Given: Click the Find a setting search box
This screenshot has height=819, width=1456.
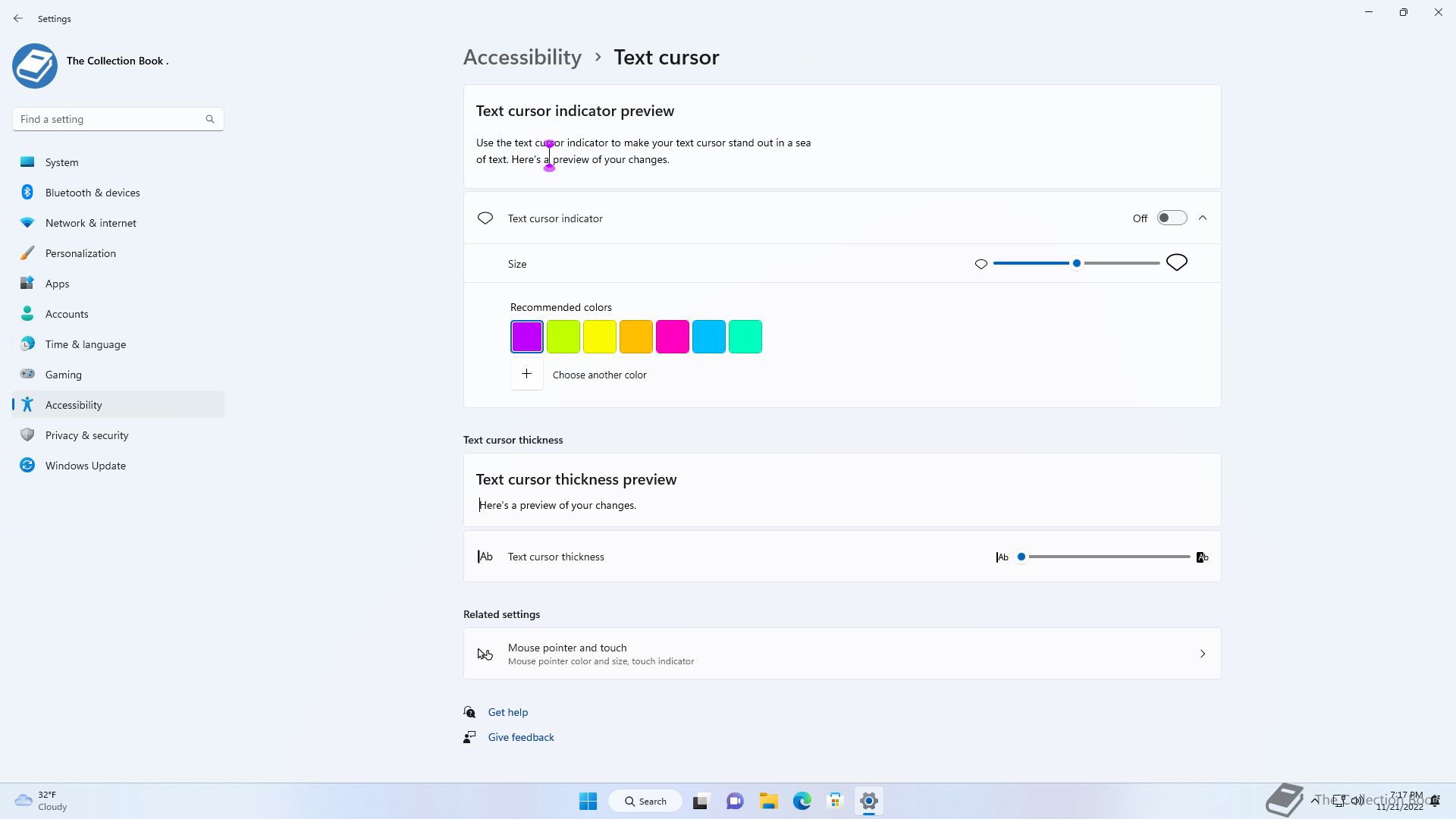Looking at the screenshot, I should pos(110,119).
